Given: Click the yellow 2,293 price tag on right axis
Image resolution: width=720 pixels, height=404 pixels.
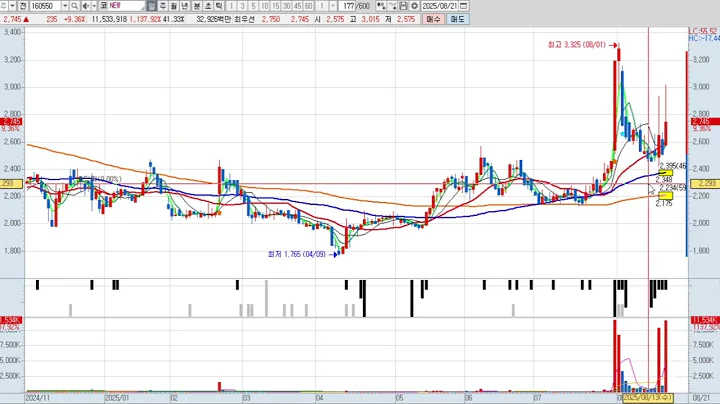Looking at the screenshot, I should [705, 184].
